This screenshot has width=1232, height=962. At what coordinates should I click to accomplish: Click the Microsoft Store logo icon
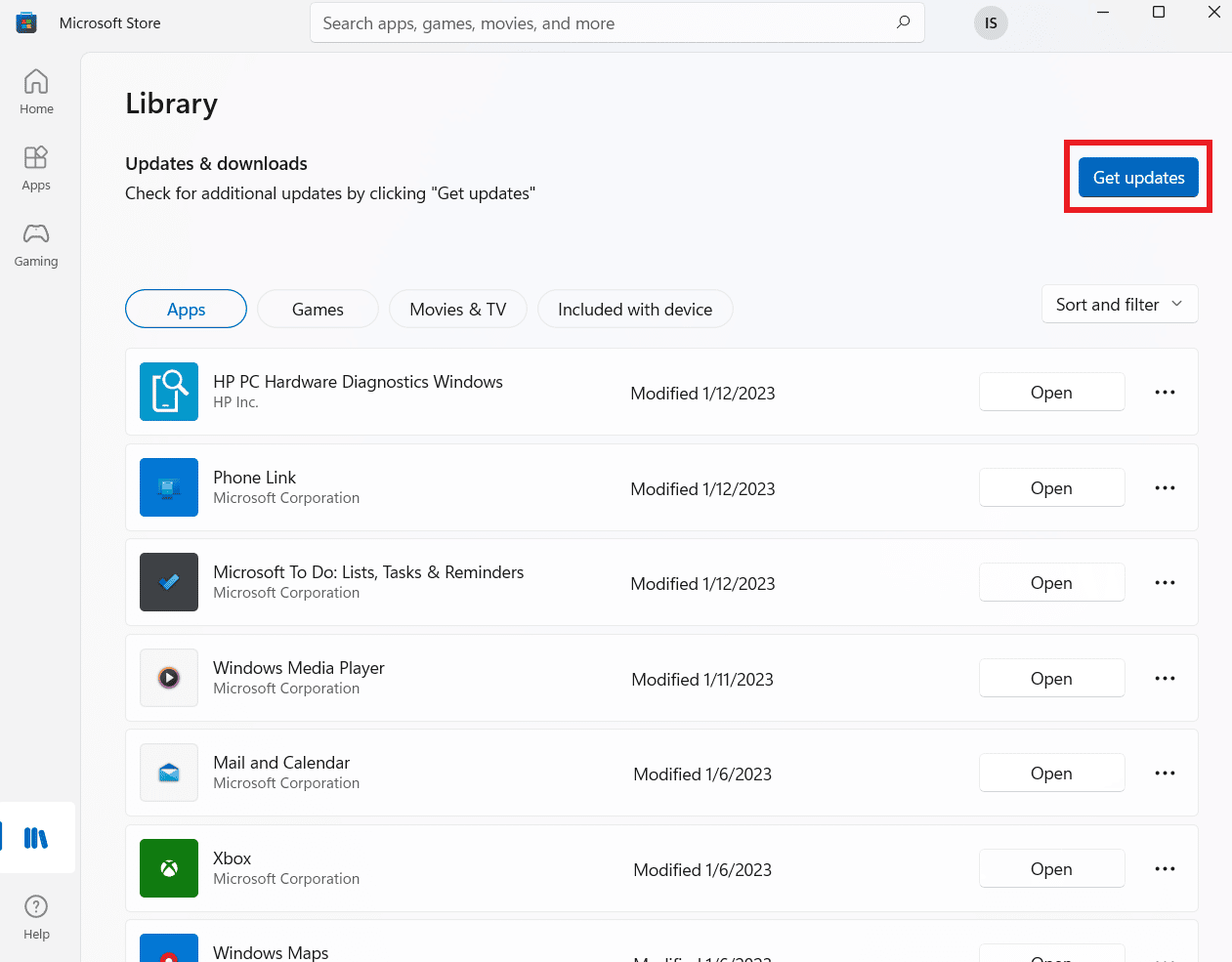click(x=25, y=21)
